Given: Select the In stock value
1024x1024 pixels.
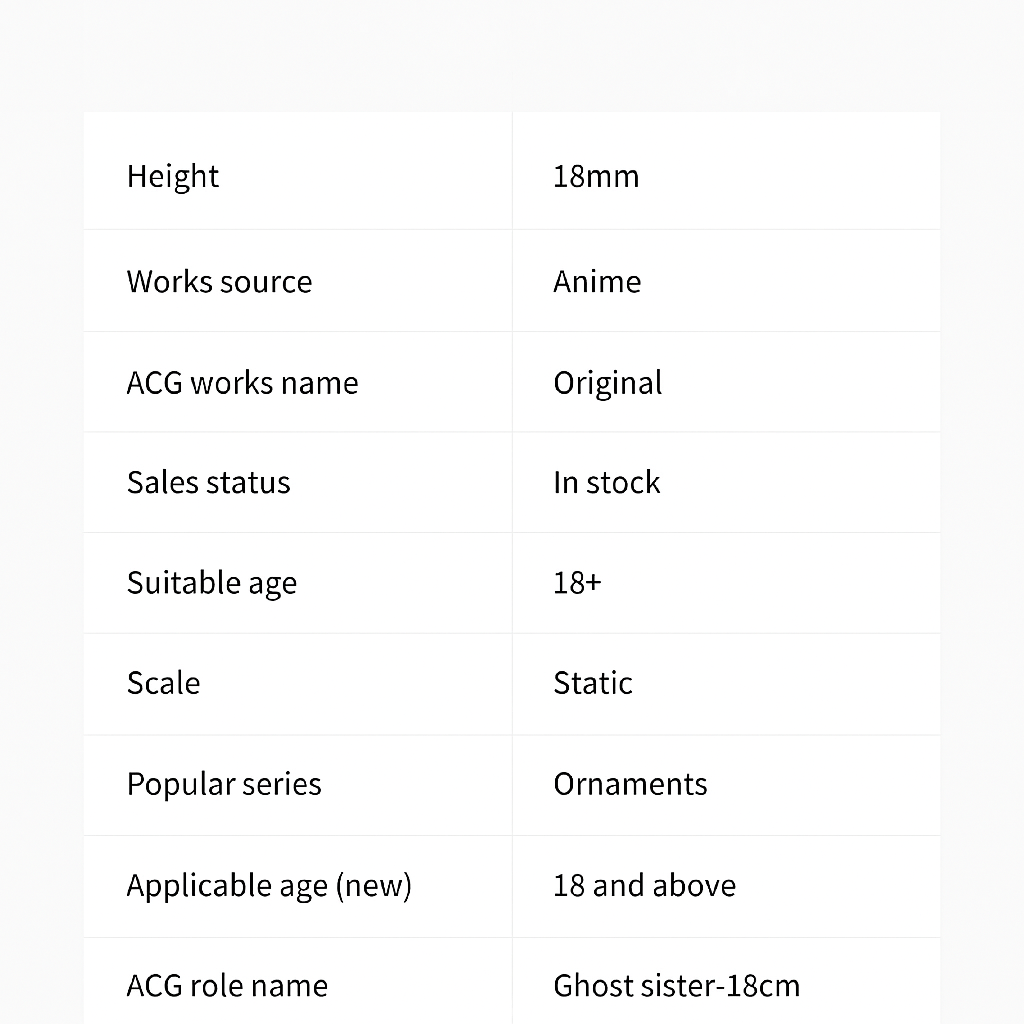Looking at the screenshot, I should tap(607, 483).
